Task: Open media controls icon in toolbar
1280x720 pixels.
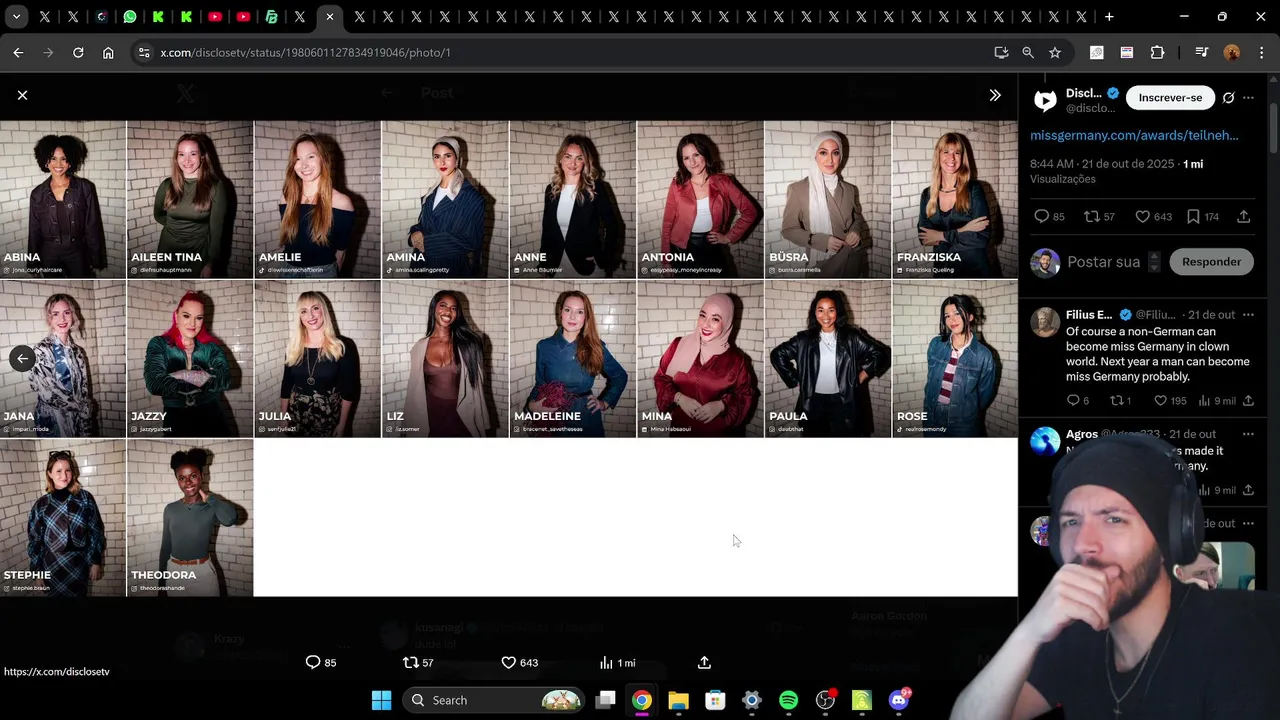Action: pyautogui.click(x=1202, y=52)
